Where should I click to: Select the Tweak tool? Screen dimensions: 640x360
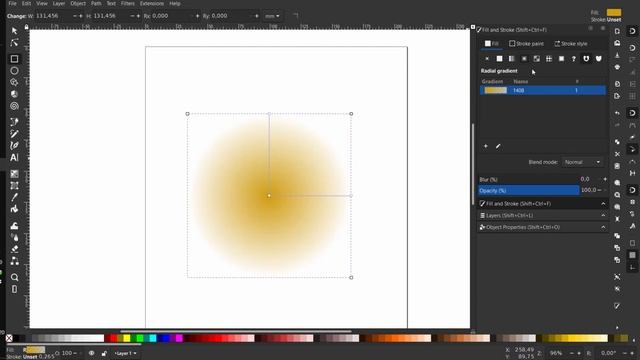pos(14,226)
